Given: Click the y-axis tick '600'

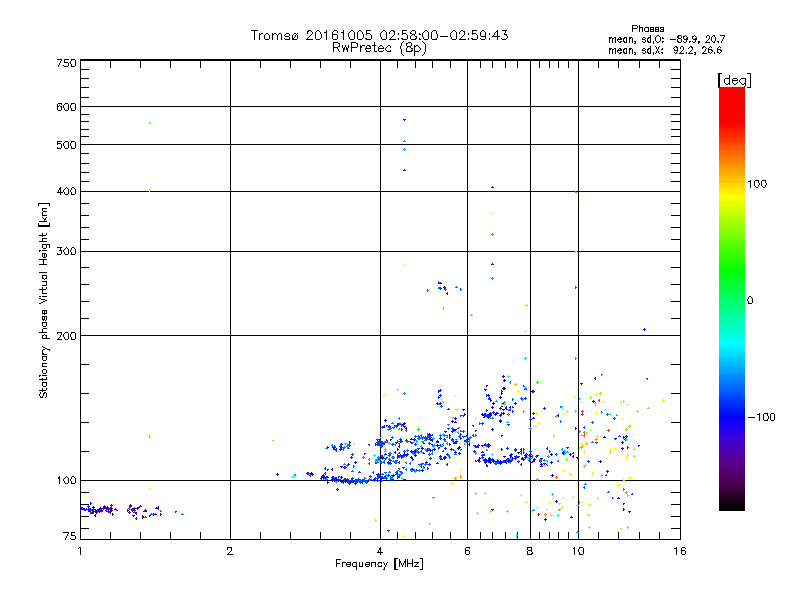Looking at the screenshot, I should 67,107.
